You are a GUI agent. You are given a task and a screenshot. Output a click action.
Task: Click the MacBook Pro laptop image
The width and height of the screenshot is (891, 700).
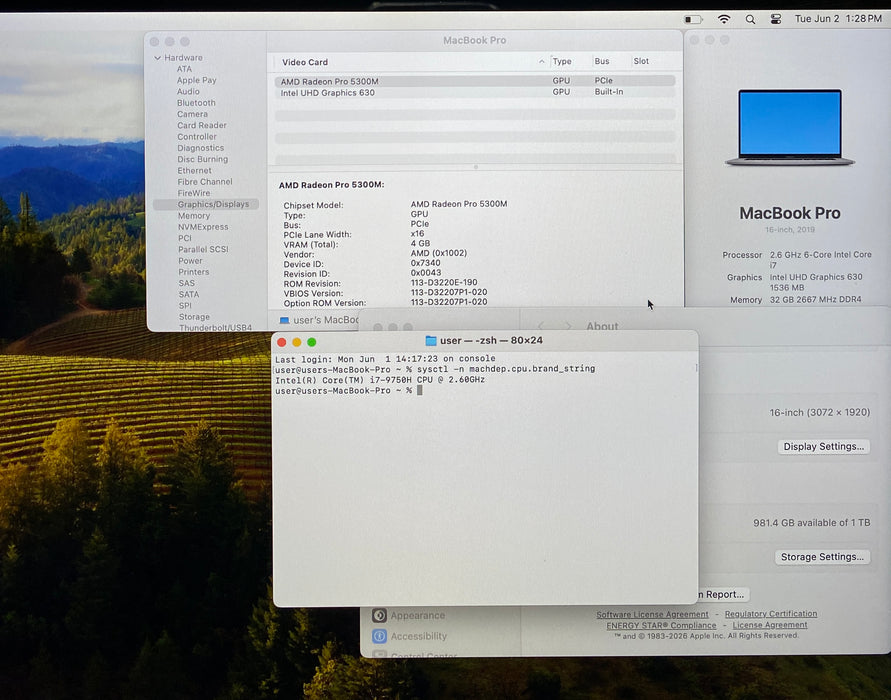click(790, 128)
